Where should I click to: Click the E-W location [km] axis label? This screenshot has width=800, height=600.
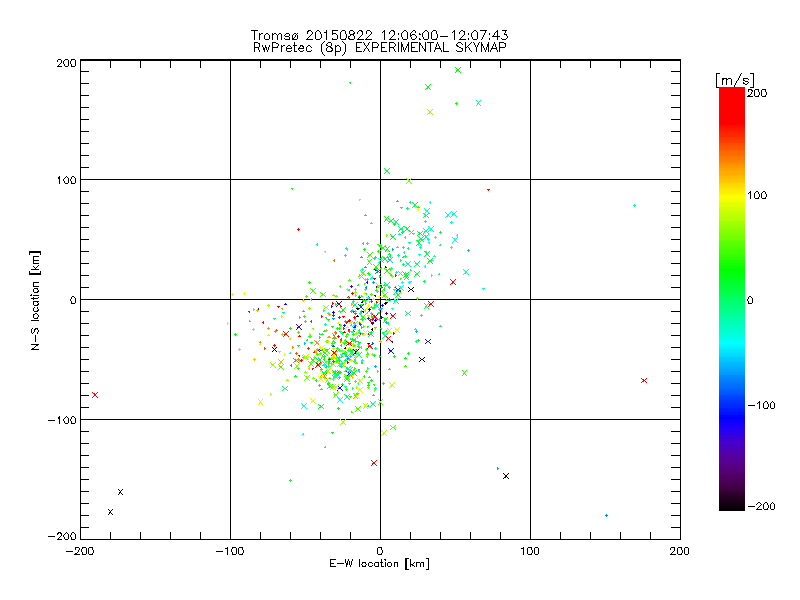click(379, 564)
